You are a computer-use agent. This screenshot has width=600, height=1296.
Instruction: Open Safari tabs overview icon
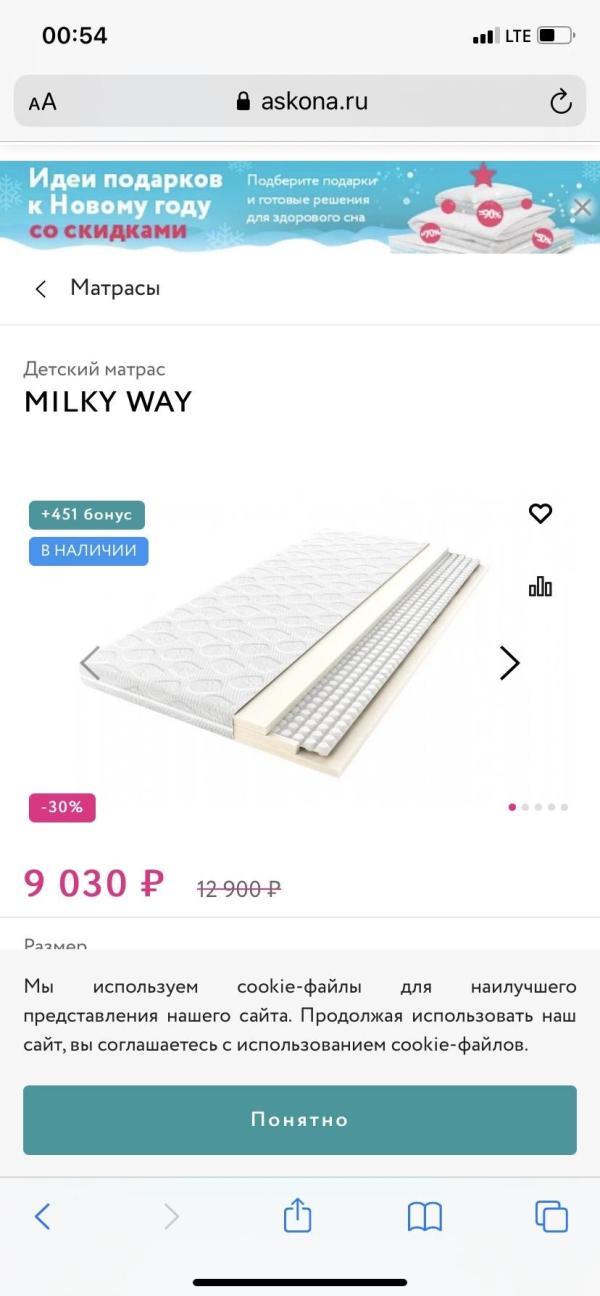click(x=551, y=1216)
